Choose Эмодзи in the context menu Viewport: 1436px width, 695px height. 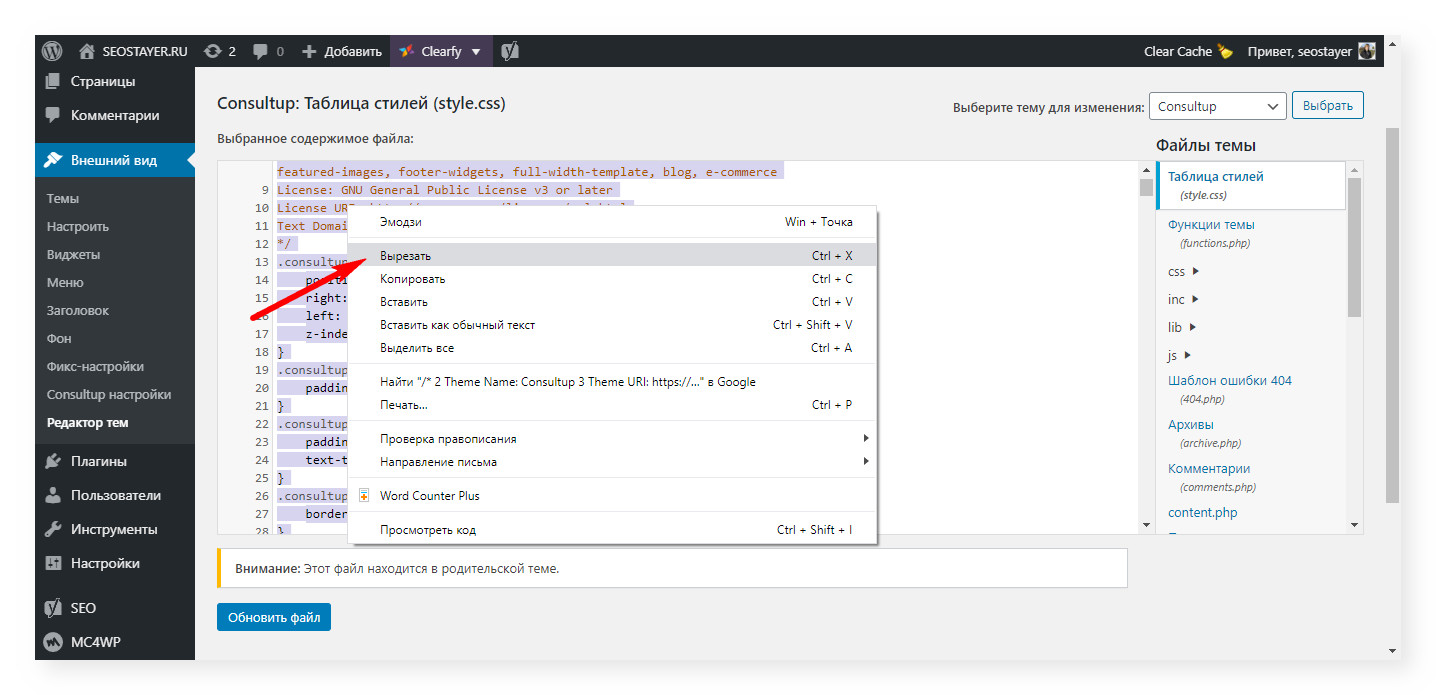612,222
